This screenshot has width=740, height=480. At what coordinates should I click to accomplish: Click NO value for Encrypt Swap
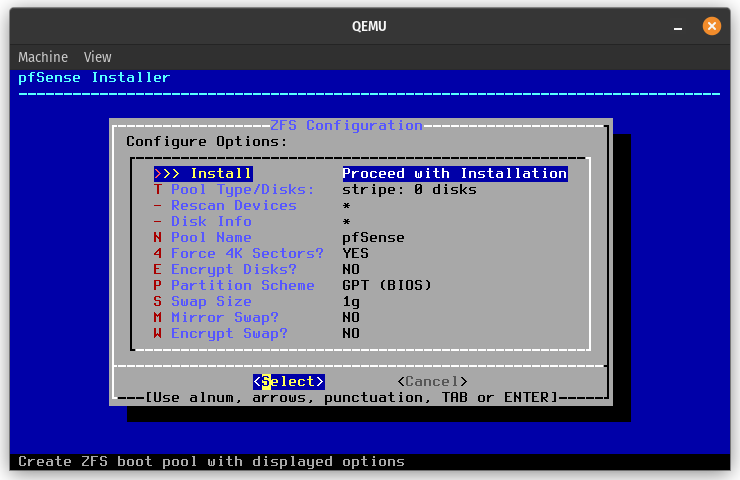point(351,334)
